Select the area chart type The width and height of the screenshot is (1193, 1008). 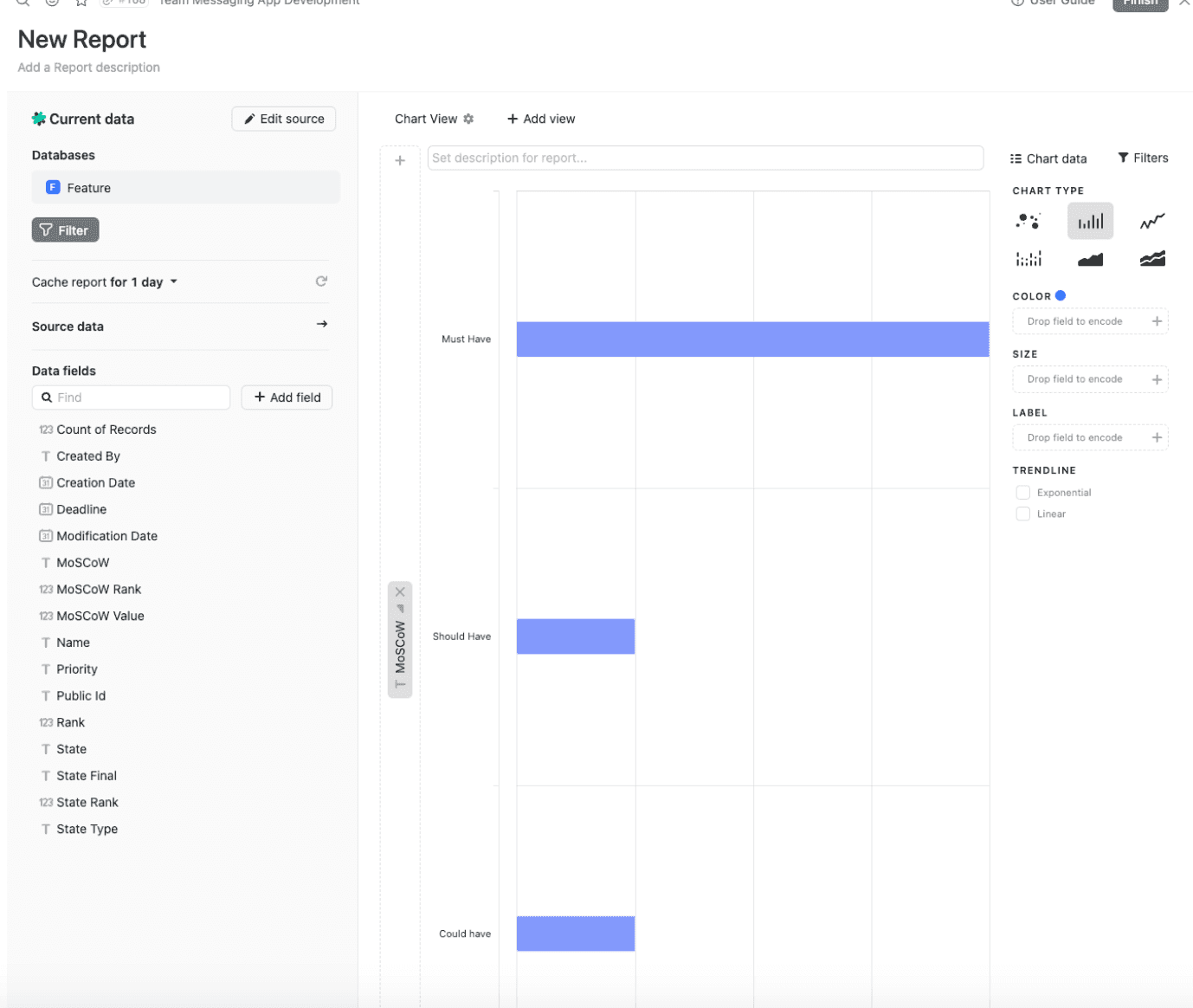coord(1090,257)
